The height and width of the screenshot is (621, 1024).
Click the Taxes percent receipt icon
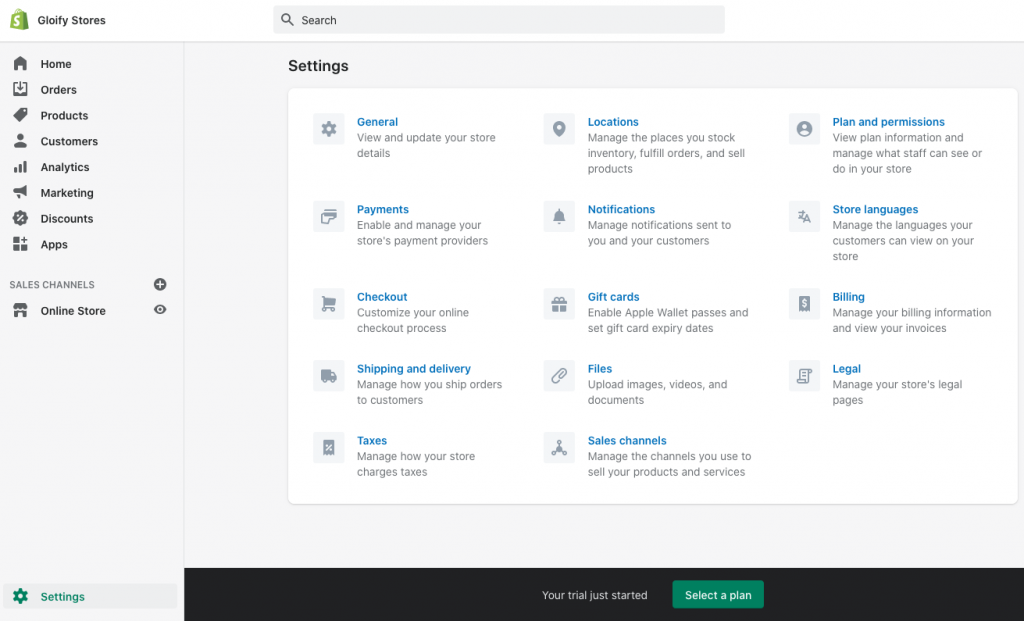tap(328, 447)
